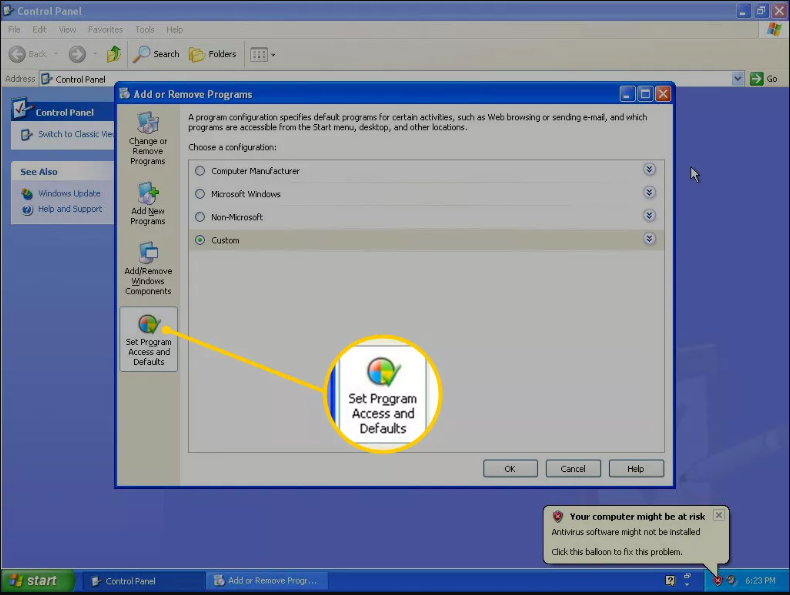Click the computer might be at risk balloon
The height and width of the screenshot is (595, 790).
[x=636, y=534]
